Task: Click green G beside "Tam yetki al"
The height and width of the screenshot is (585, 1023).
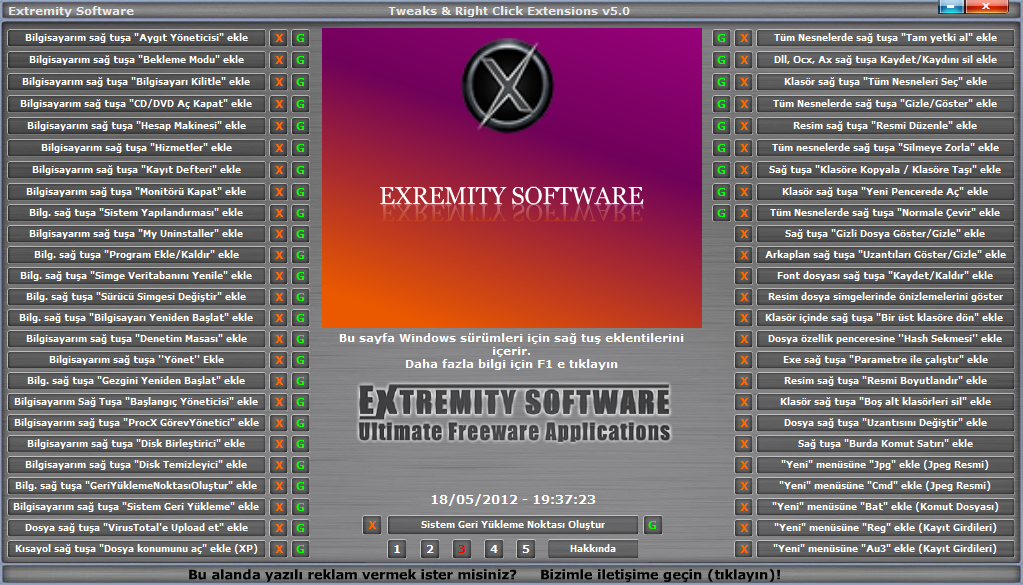Action: [721, 38]
